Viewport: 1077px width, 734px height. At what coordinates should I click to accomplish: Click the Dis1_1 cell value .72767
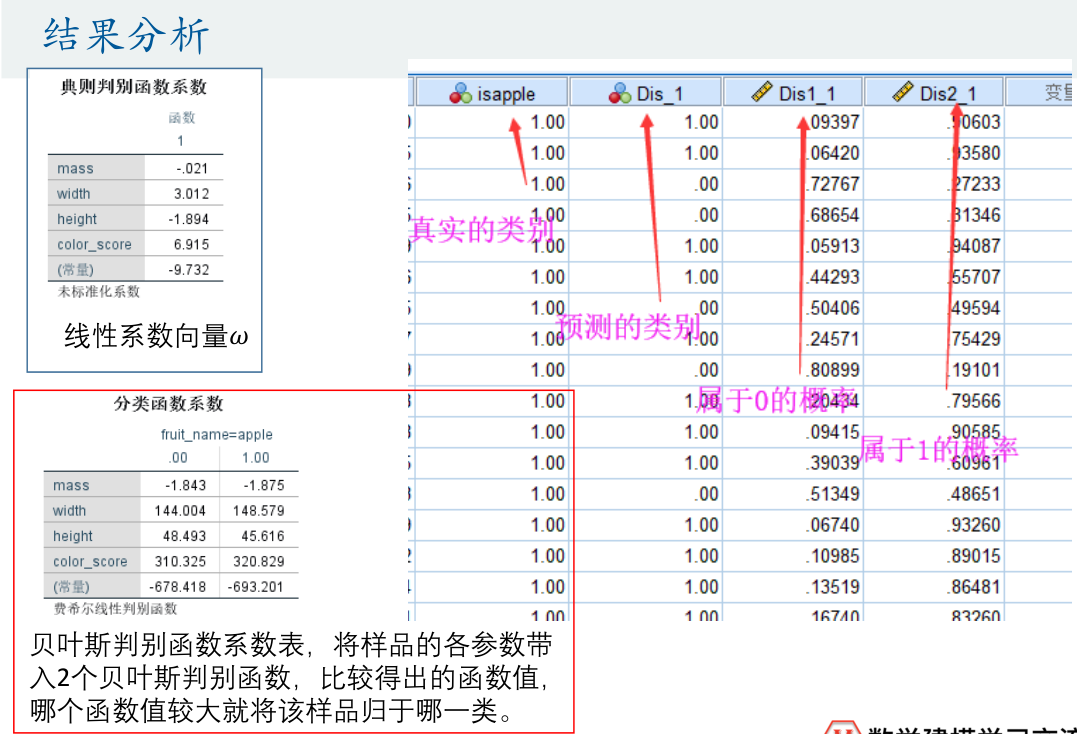click(x=832, y=184)
